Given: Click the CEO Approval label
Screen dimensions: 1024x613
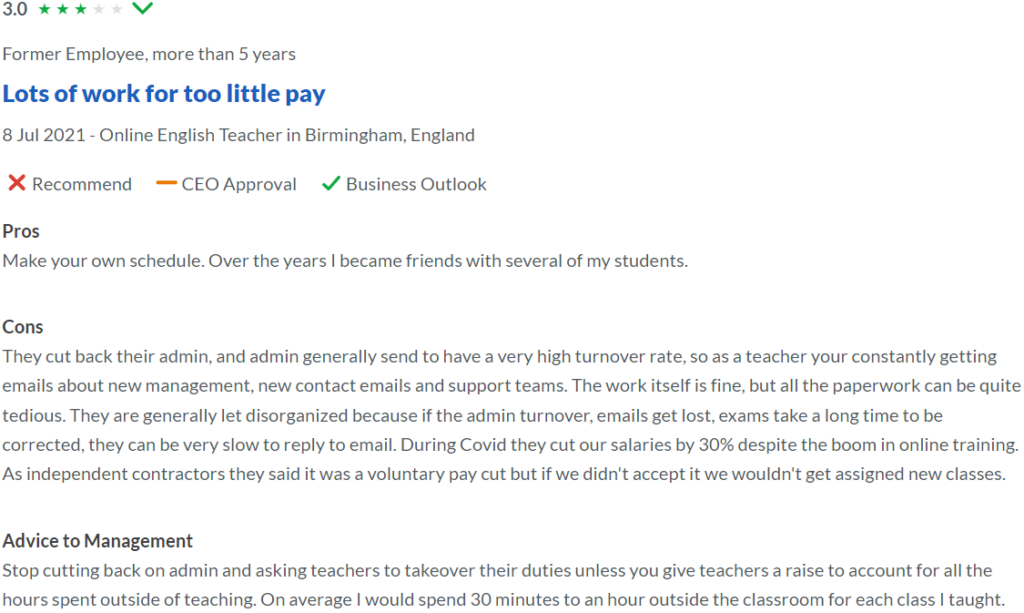Looking at the screenshot, I should point(239,184).
